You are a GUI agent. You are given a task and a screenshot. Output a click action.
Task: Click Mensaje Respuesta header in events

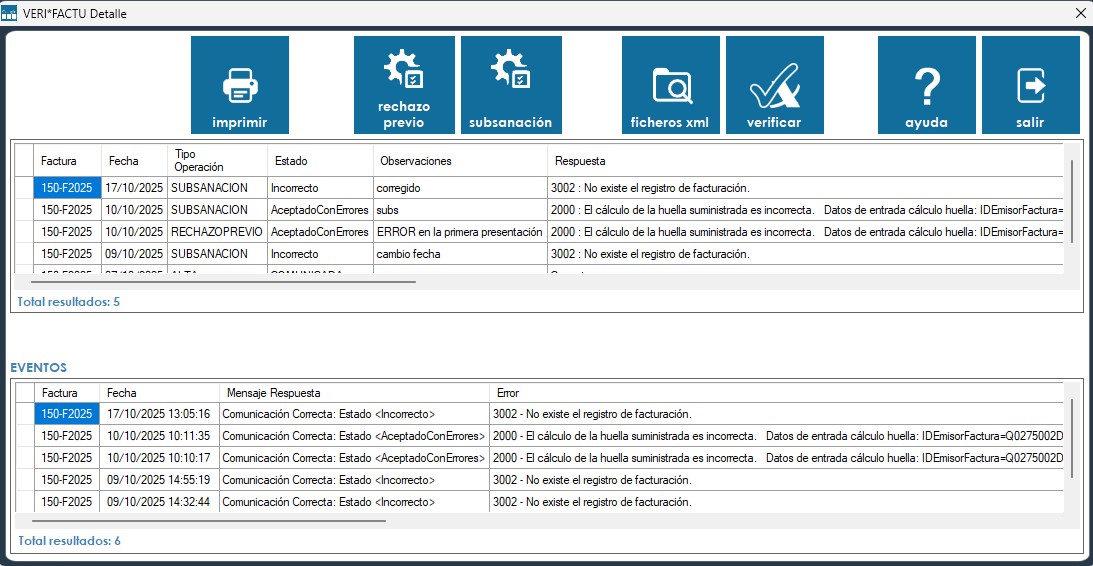coord(274,394)
